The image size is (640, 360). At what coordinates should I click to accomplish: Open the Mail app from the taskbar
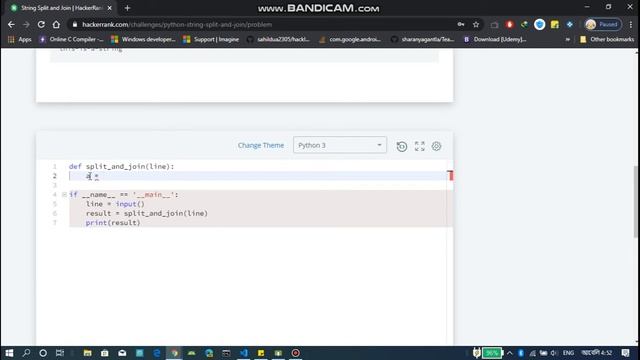point(122,353)
